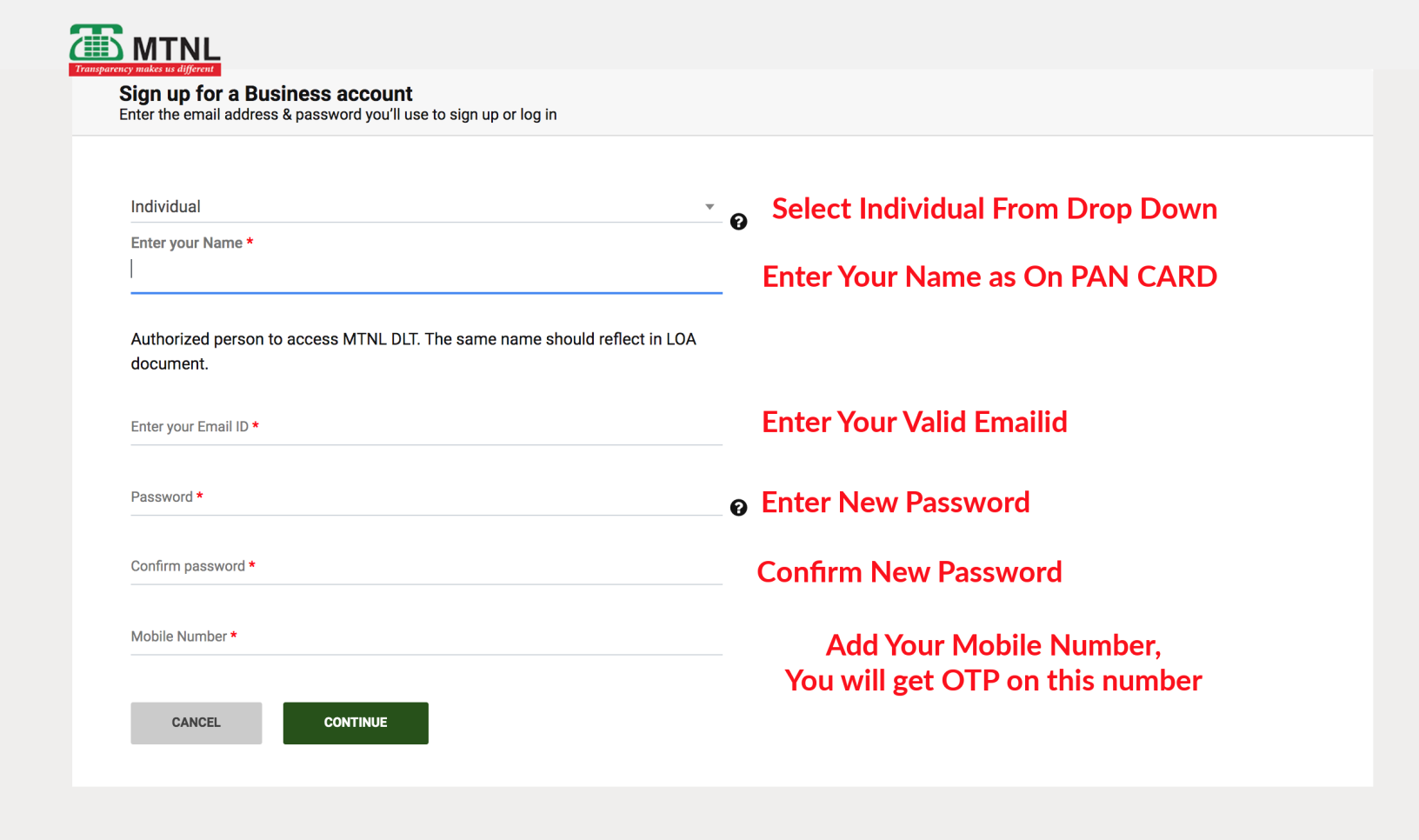Click the help icon next to the Password field
The width and height of the screenshot is (1419, 840).
click(738, 507)
